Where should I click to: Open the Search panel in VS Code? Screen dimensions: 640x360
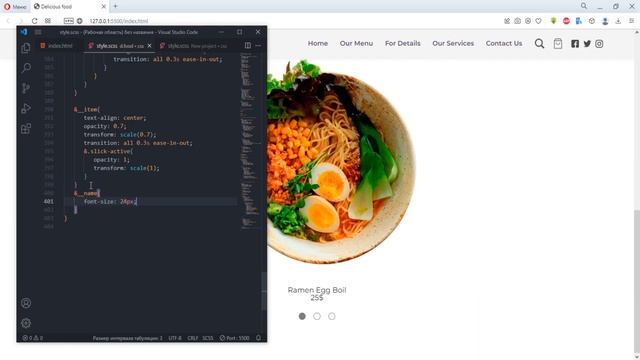[x=26, y=68]
